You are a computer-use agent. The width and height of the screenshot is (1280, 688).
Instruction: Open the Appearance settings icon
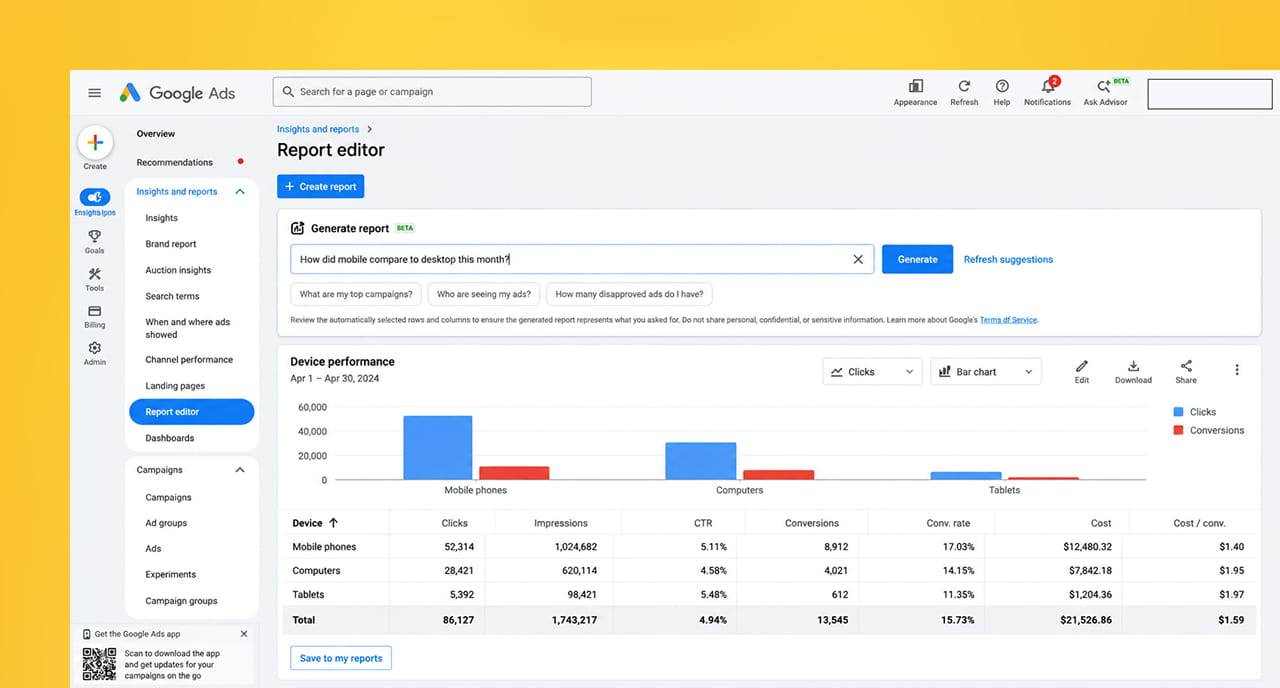[x=915, y=87]
